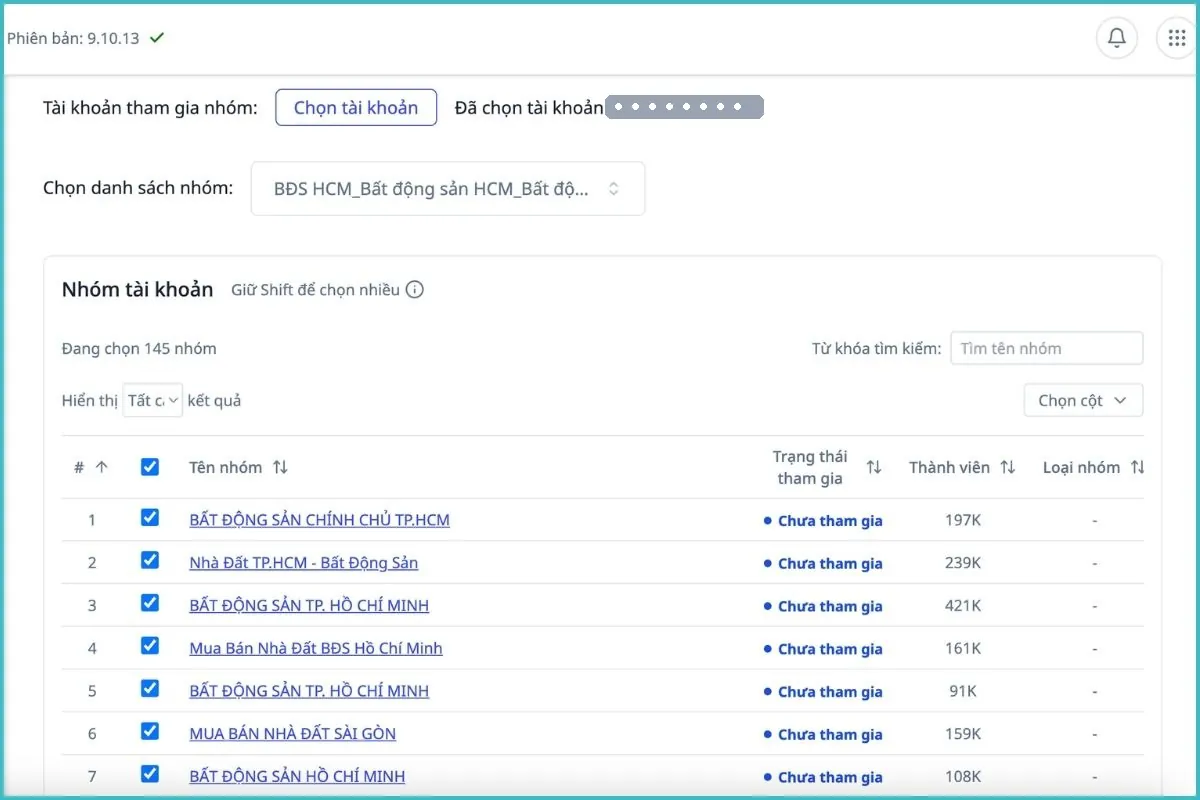Open the notifications bell icon

1117,38
